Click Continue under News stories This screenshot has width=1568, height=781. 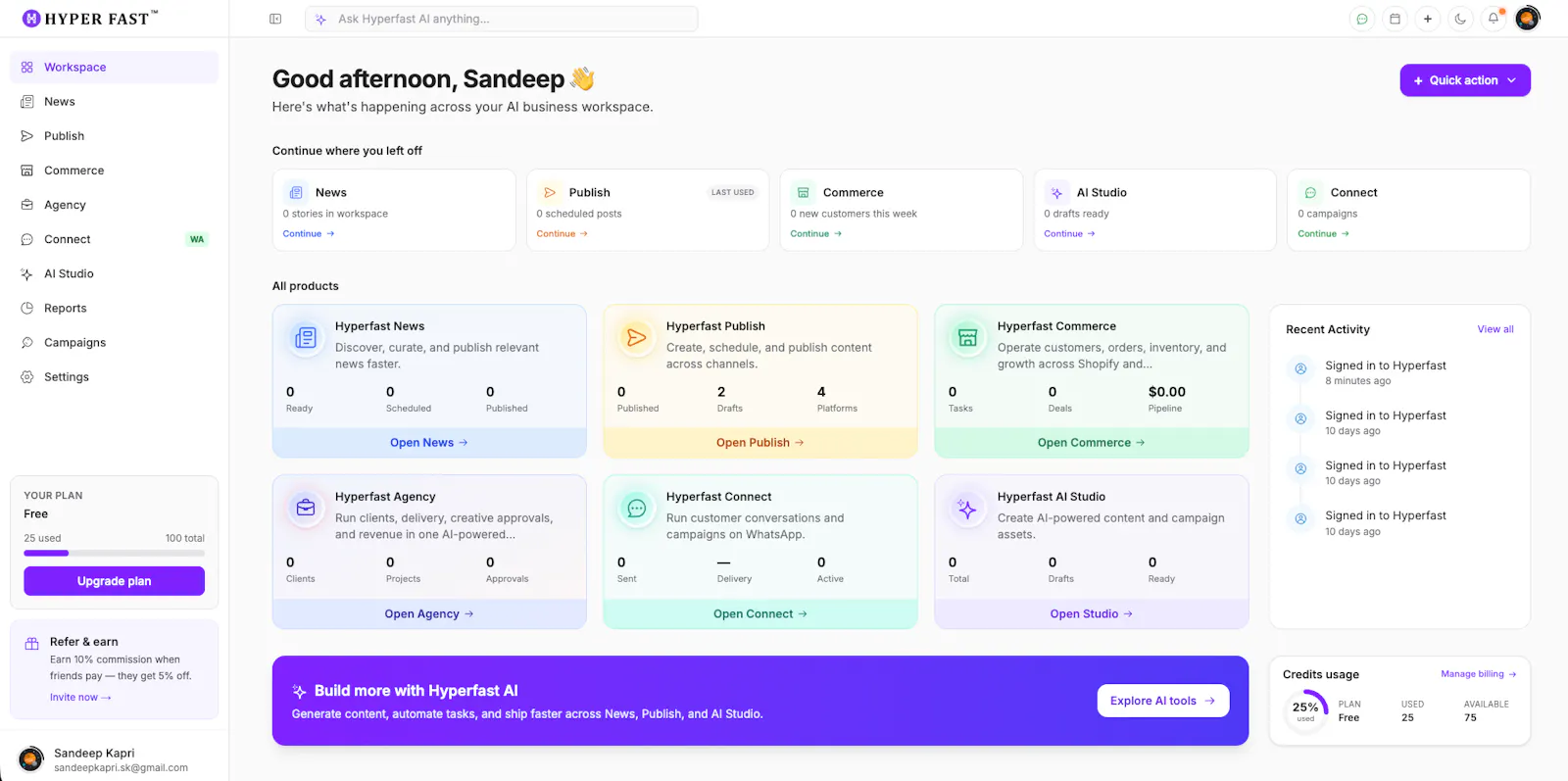309,234
